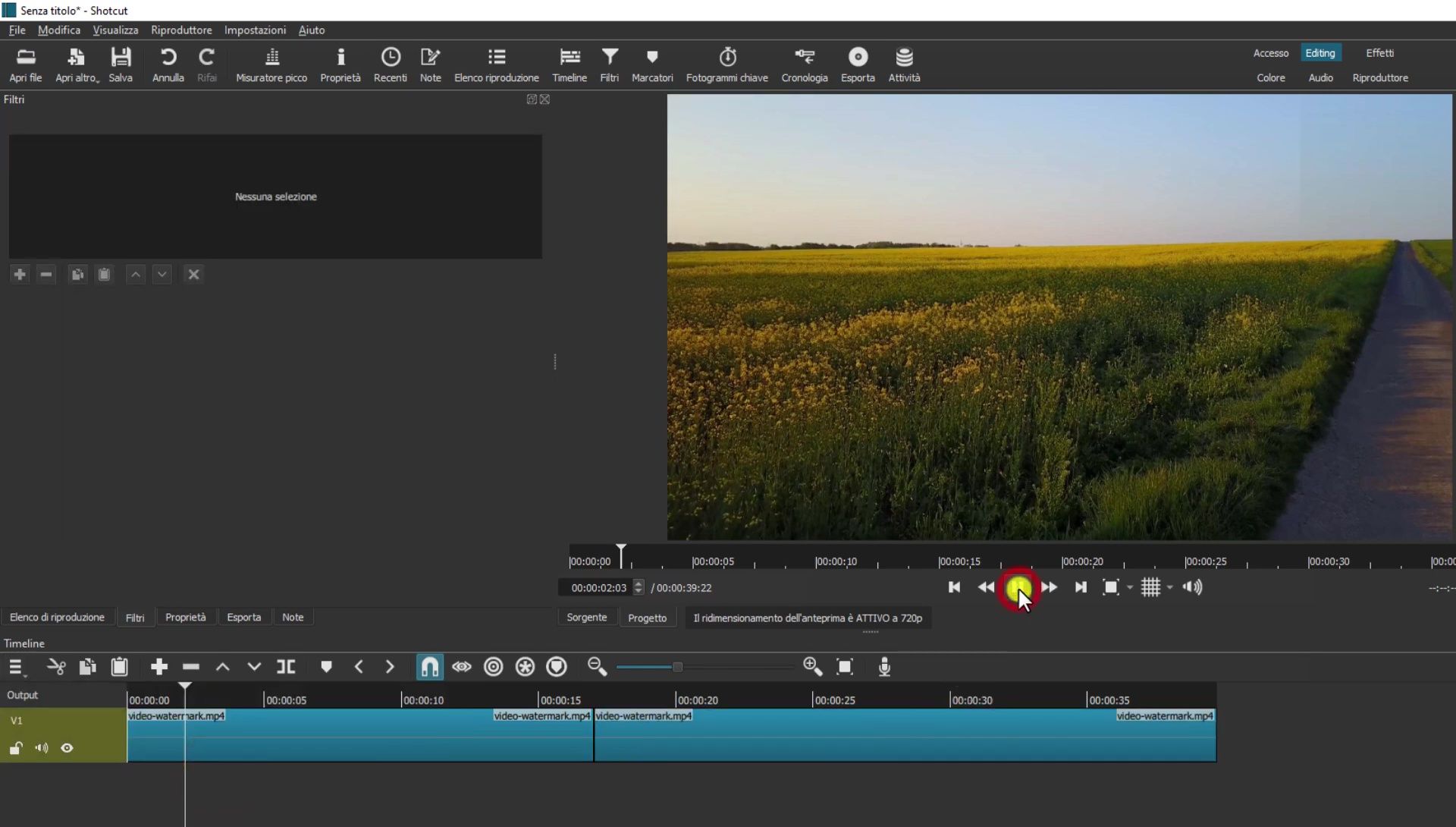Switch to Accesso layout
The height and width of the screenshot is (827, 1456).
pyautogui.click(x=1270, y=53)
